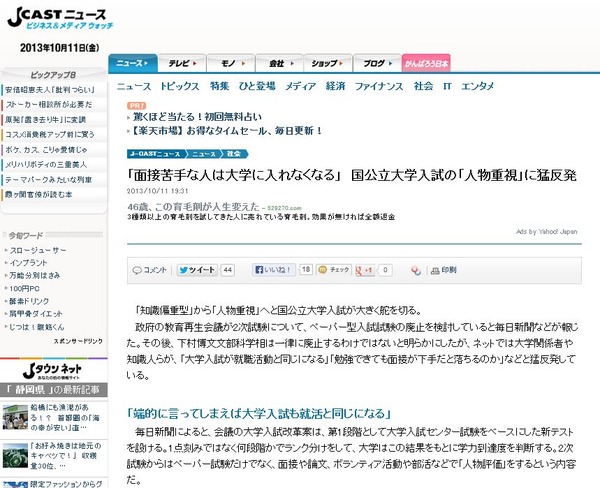Open pickup item 原発「置き去り牛」に変調
Screen dimensions: 600x488
pyautogui.click(x=46, y=120)
